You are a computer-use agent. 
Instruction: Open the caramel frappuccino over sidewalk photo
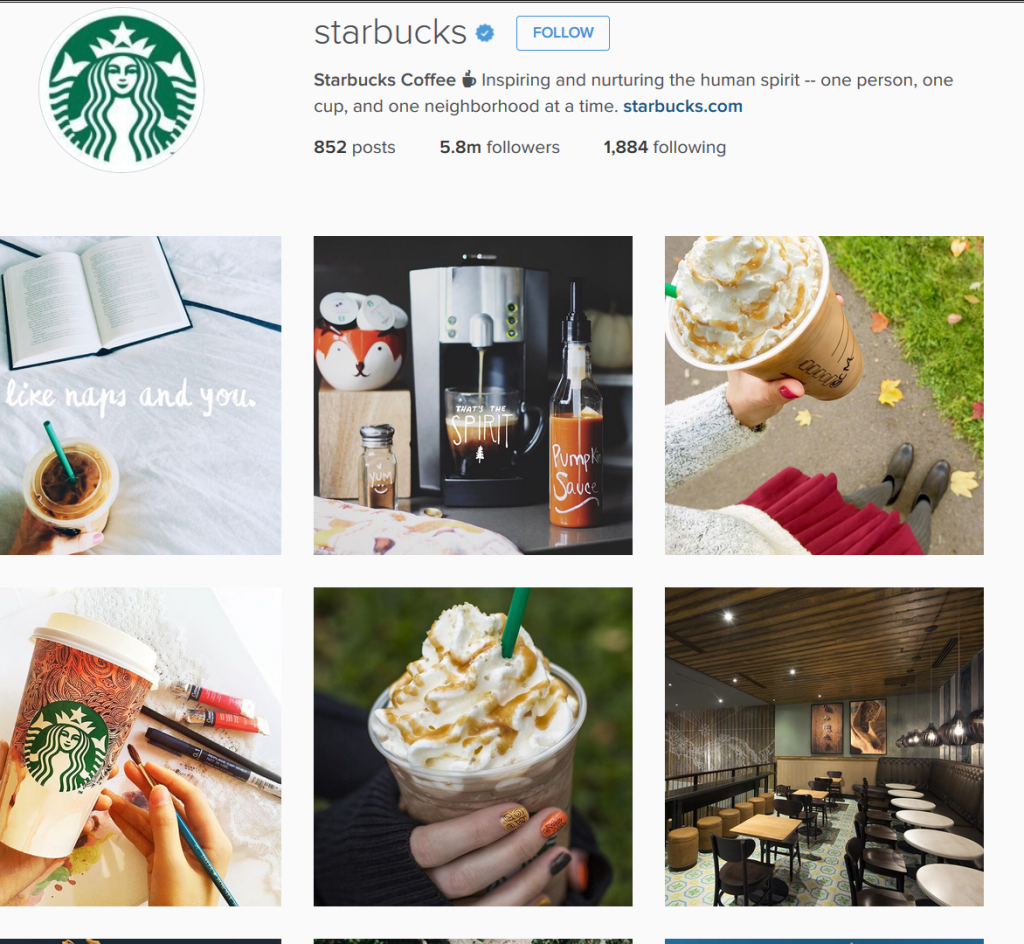pos(824,396)
